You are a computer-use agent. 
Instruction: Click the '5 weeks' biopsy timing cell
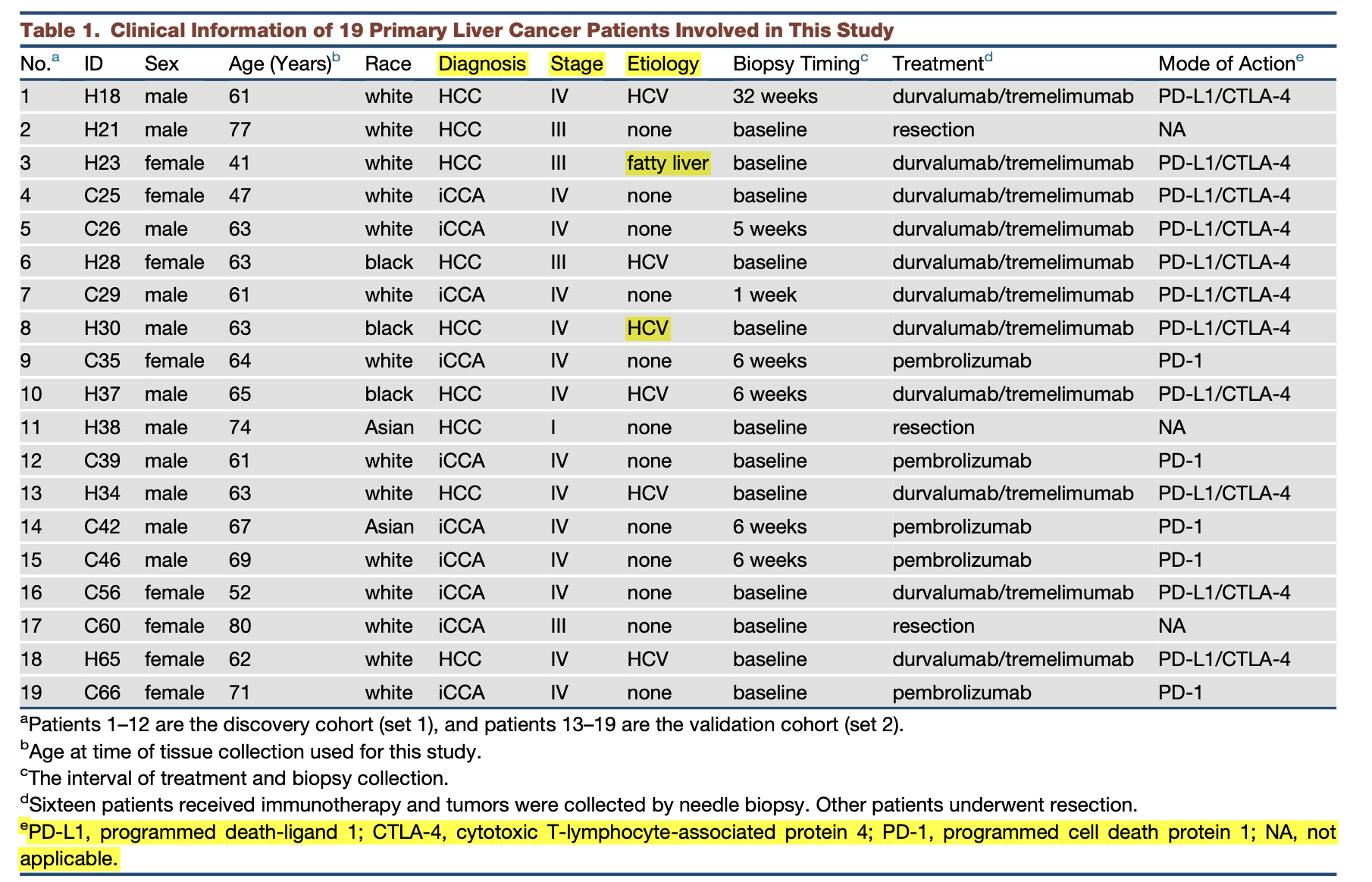pos(769,229)
